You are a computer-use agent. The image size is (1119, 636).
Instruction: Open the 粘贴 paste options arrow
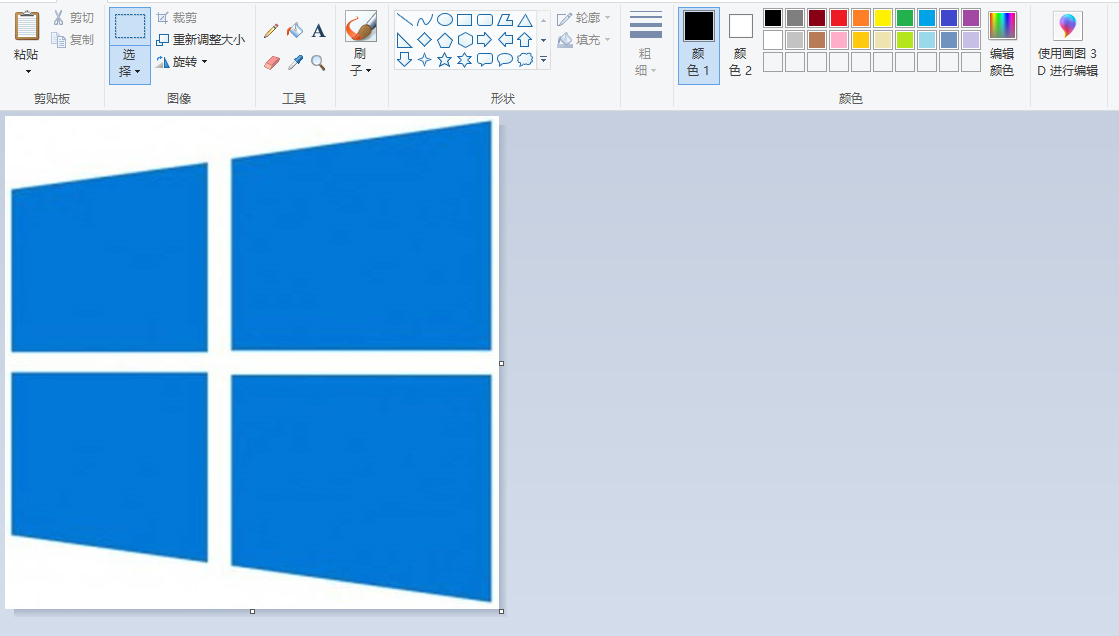[28, 71]
